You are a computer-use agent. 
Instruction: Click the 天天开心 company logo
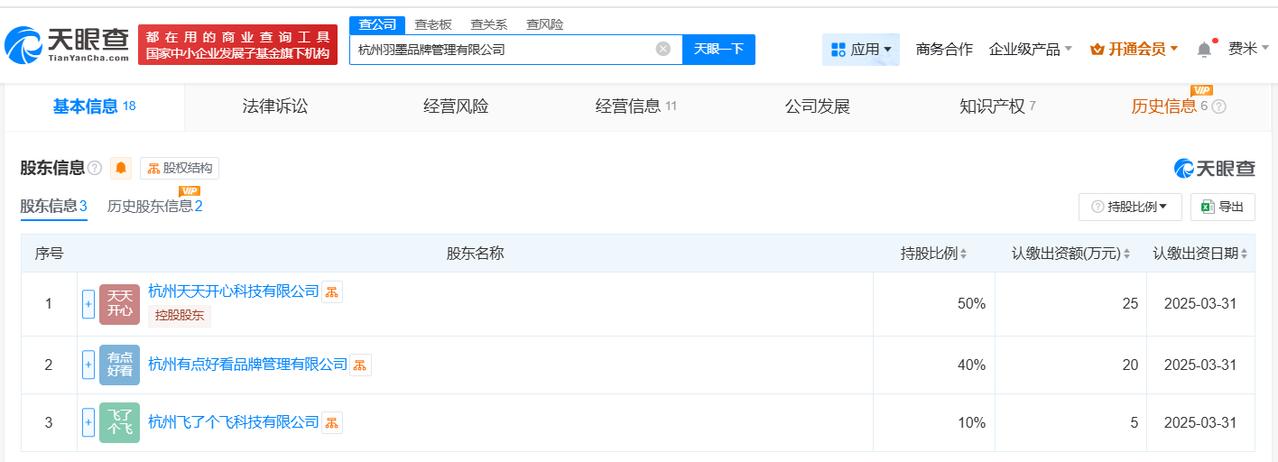pos(119,304)
